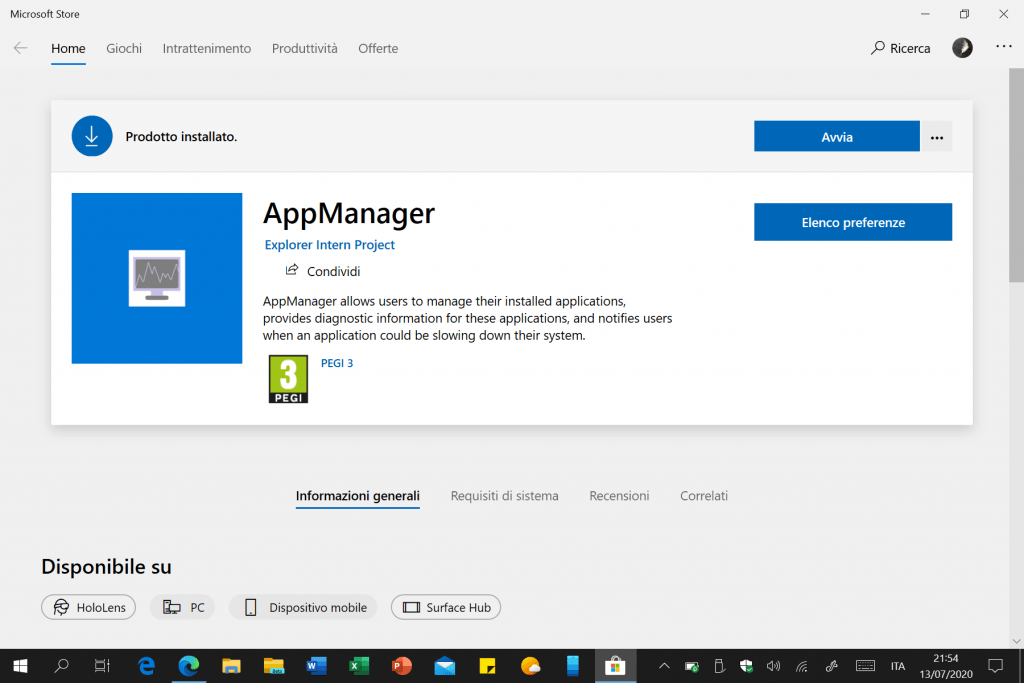1024x683 pixels.
Task: Click the download status icon
Action: 92,136
